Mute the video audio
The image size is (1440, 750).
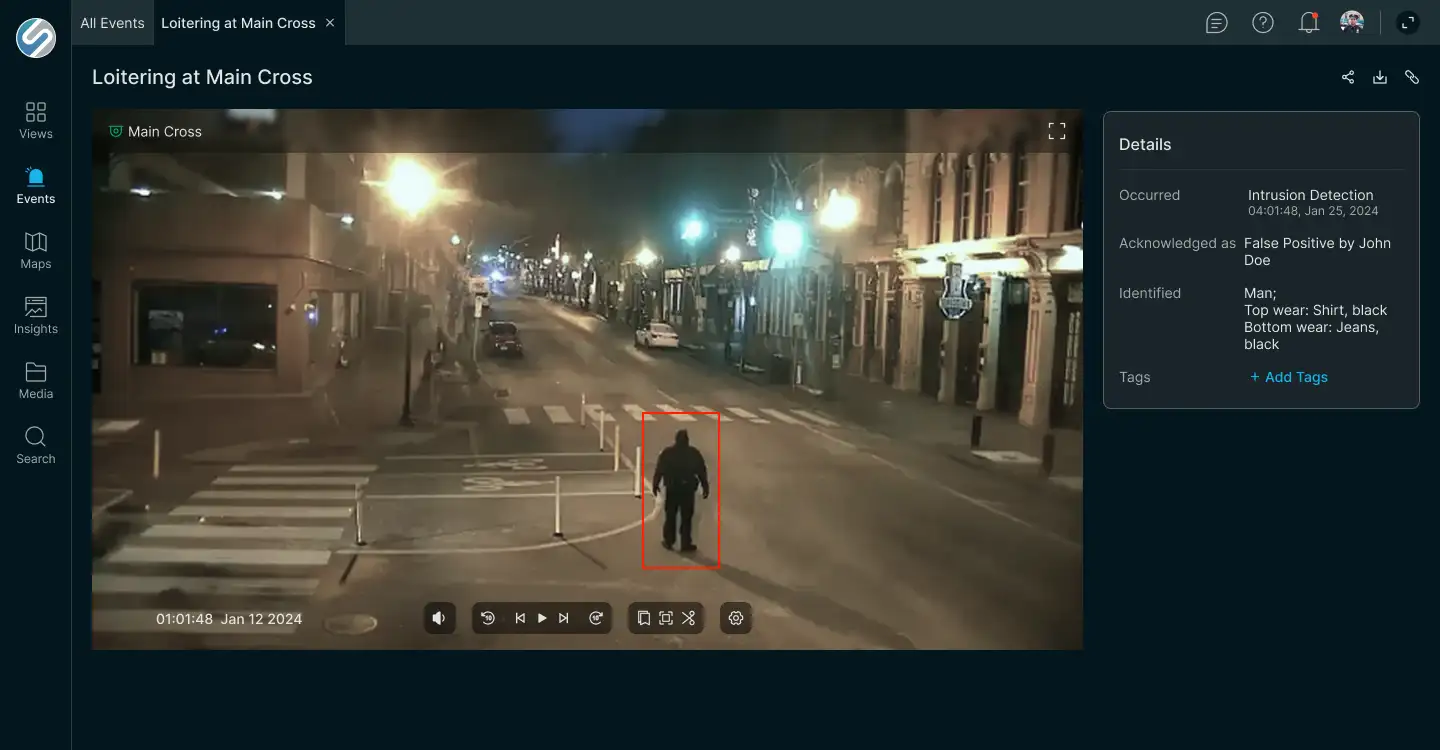tap(438, 618)
